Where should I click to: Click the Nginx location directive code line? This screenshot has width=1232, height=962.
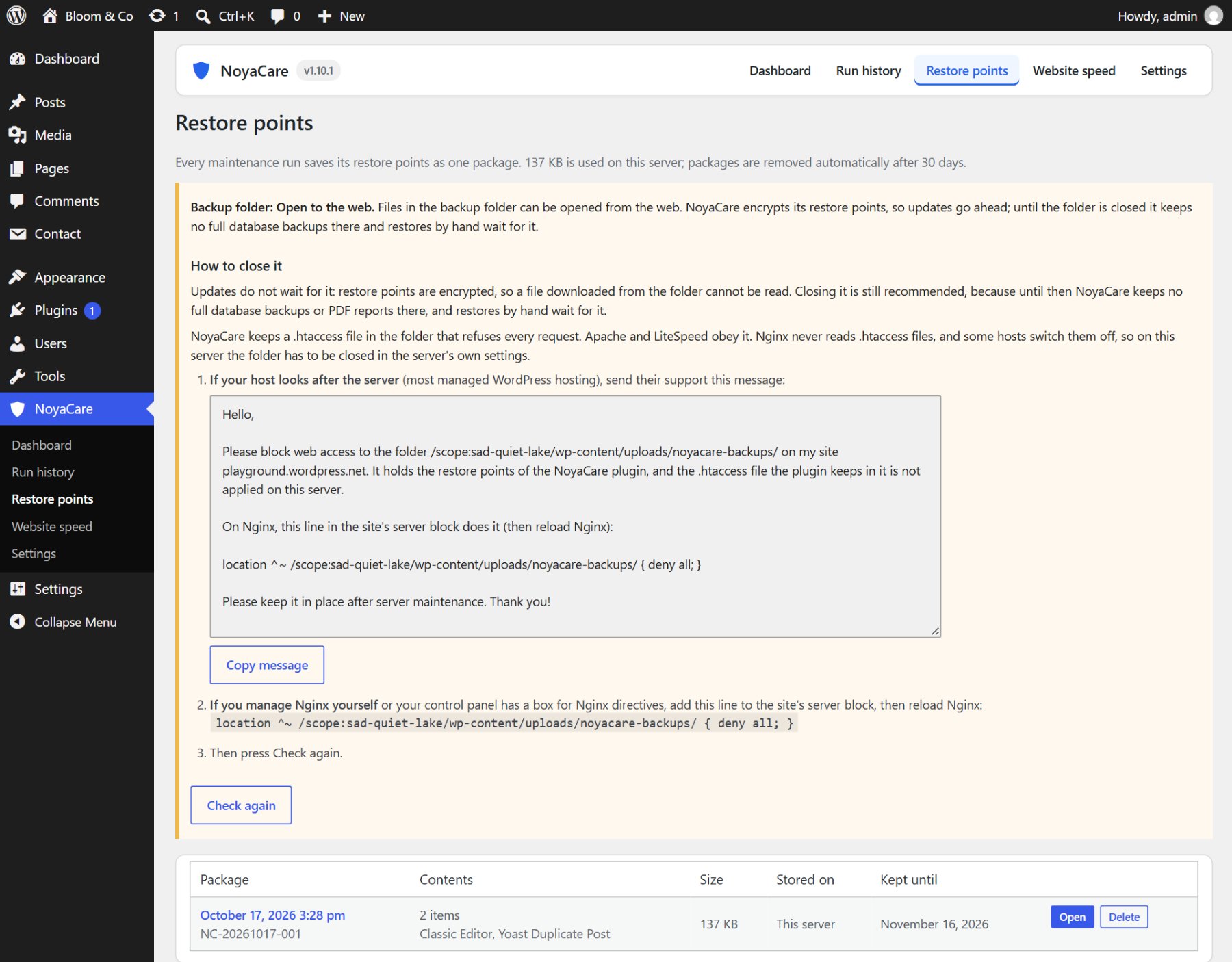tap(504, 723)
